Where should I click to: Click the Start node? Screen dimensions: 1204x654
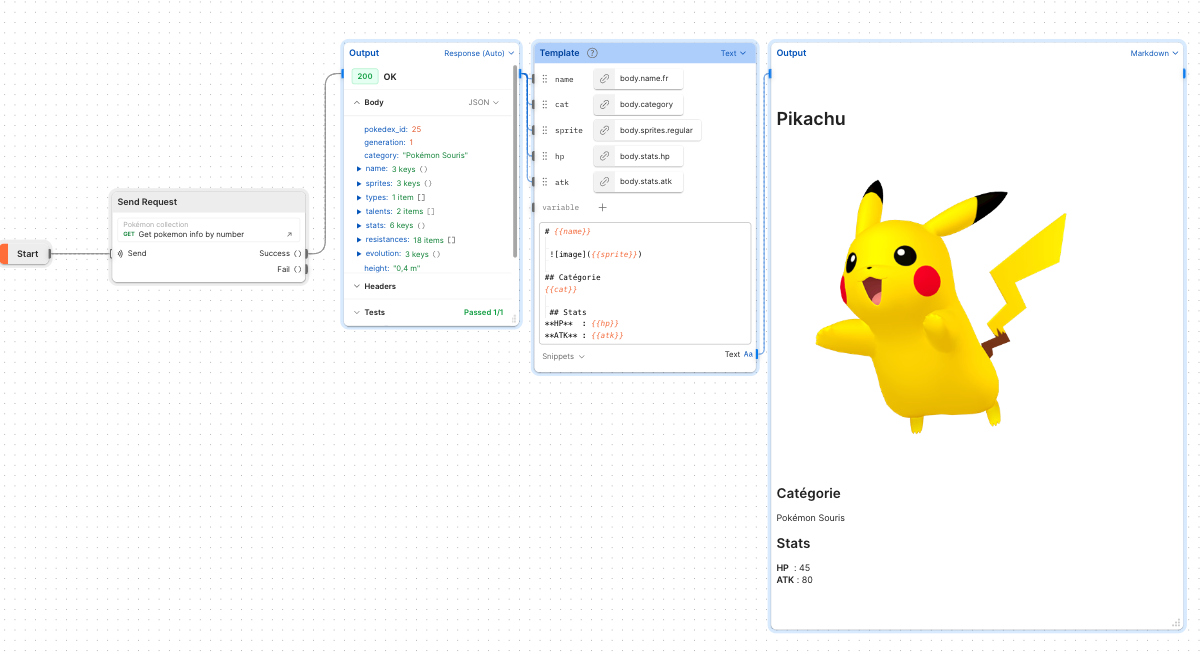pyautogui.click(x=26, y=253)
